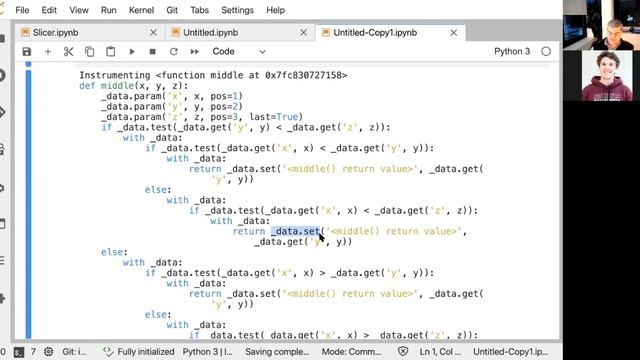Screen dimensions: 640x360
Task: Close the Slicer.ipynb tab
Action: coord(153,33)
